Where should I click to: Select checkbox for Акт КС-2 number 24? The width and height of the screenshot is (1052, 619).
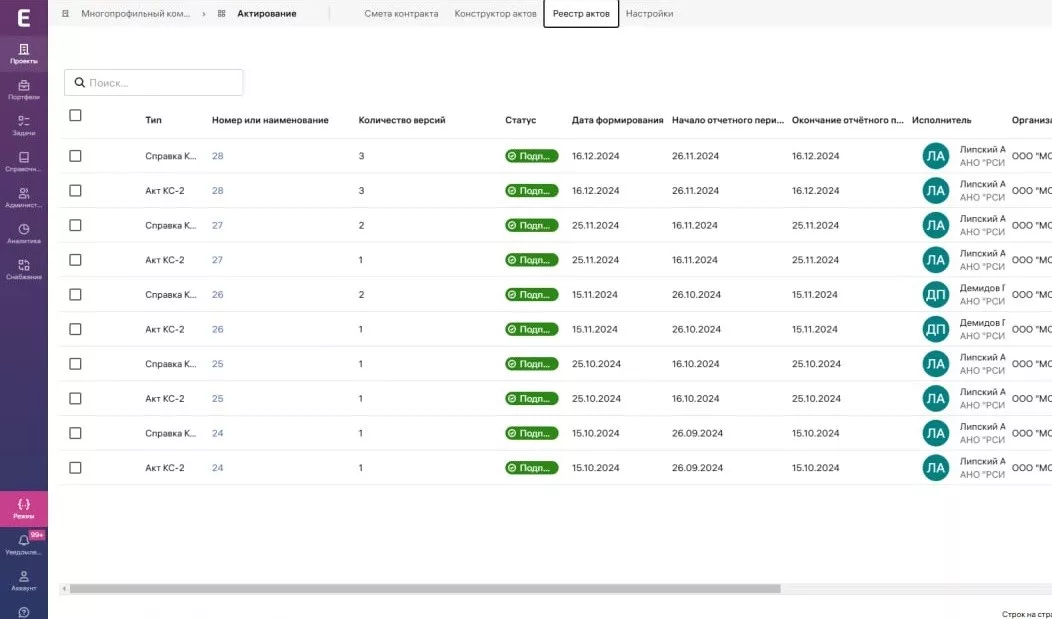75,468
